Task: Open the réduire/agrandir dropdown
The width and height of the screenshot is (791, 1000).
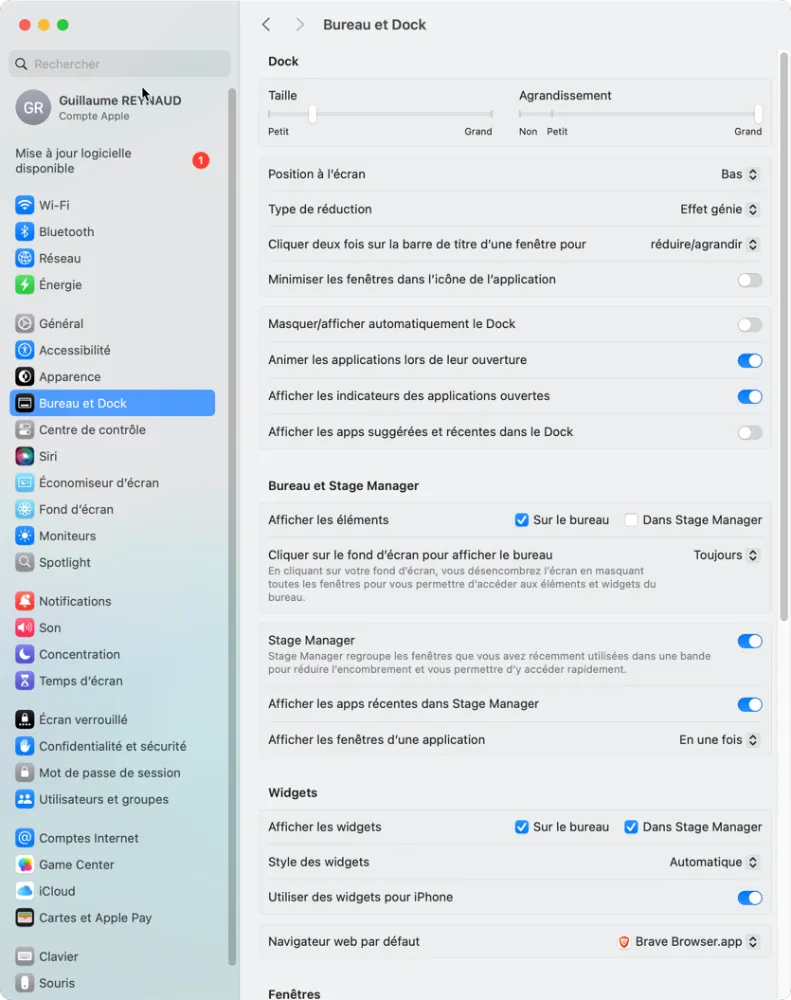Action: pos(704,244)
